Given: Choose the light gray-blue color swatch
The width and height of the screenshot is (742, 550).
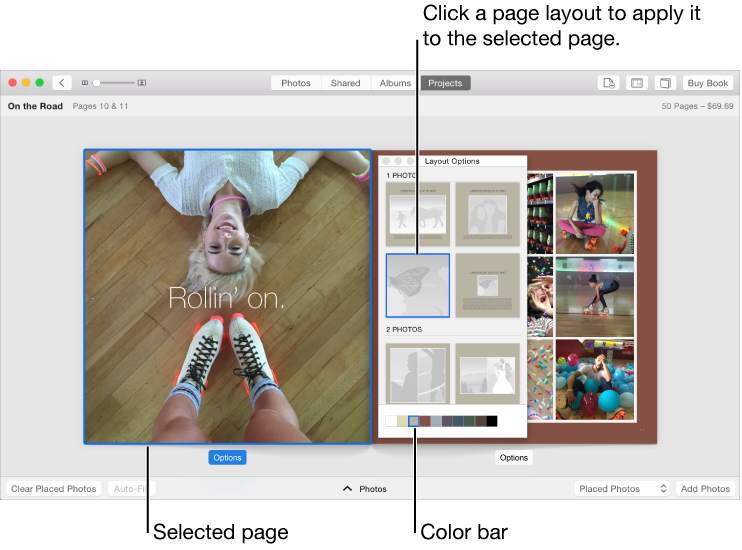Looking at the screenshot, I should [x=436, y=421].
